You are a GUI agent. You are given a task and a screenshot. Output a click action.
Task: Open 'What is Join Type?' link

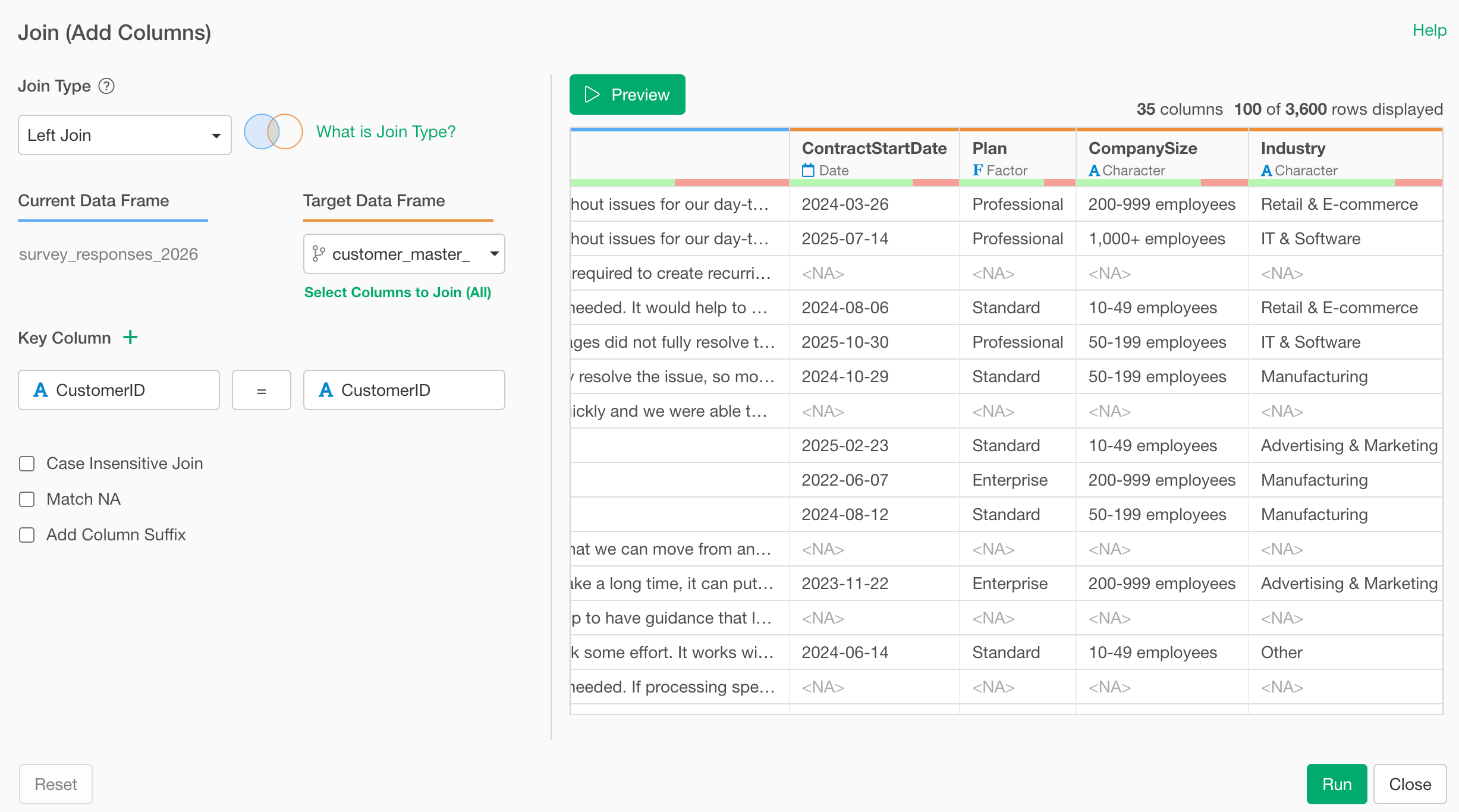click(x=386, y=131)
